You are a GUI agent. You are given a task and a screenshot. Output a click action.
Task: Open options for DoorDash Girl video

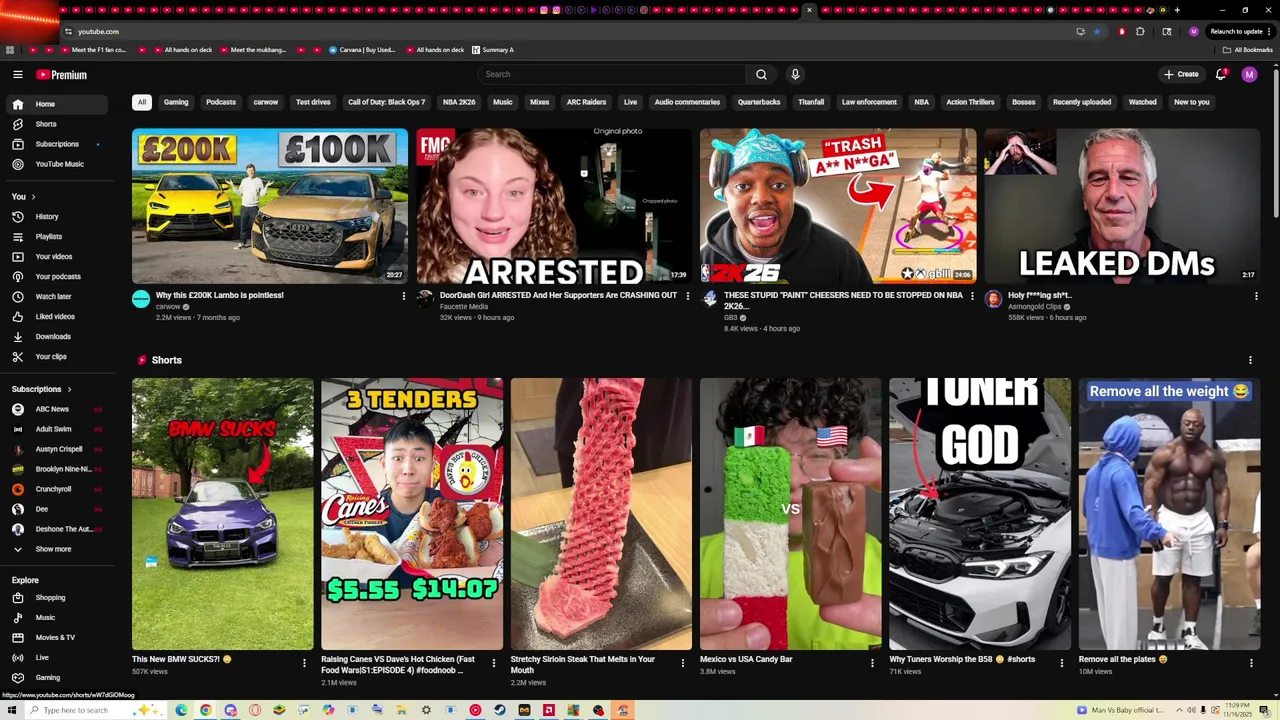click(x=687, y=296)
